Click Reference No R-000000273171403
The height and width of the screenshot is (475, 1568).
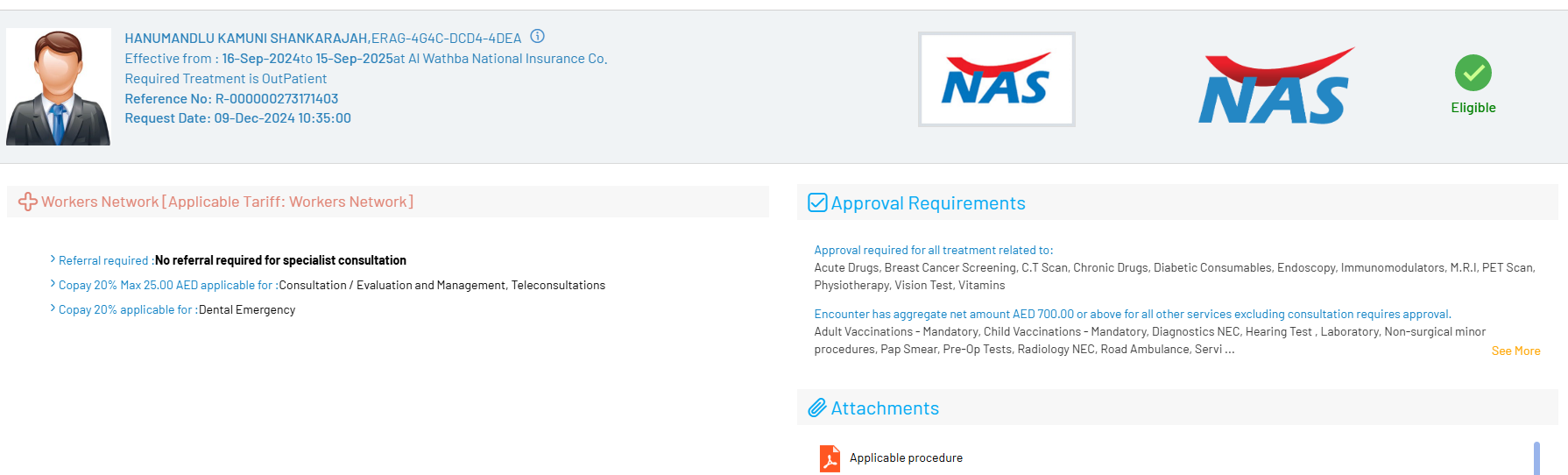coord(231,99)
